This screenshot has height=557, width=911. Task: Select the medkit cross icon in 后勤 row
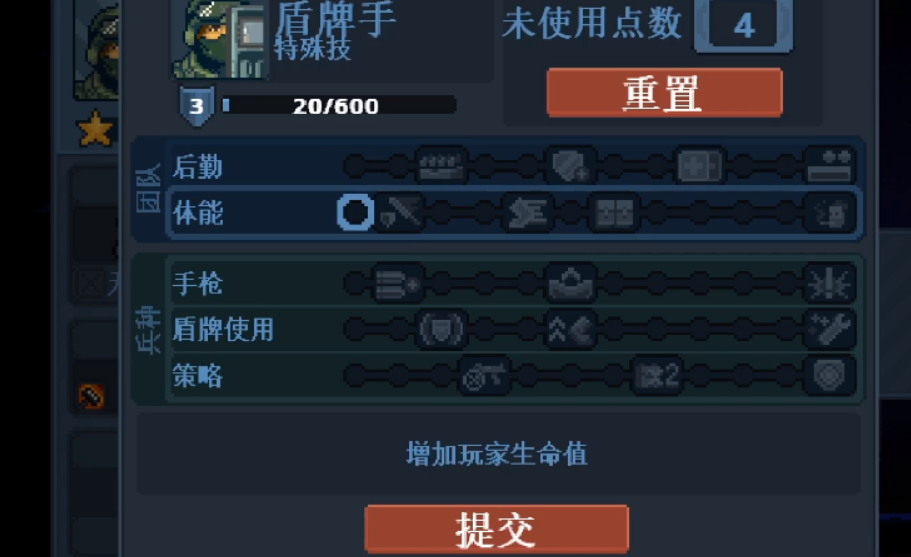pyautogui.click(x=700, y=166)
